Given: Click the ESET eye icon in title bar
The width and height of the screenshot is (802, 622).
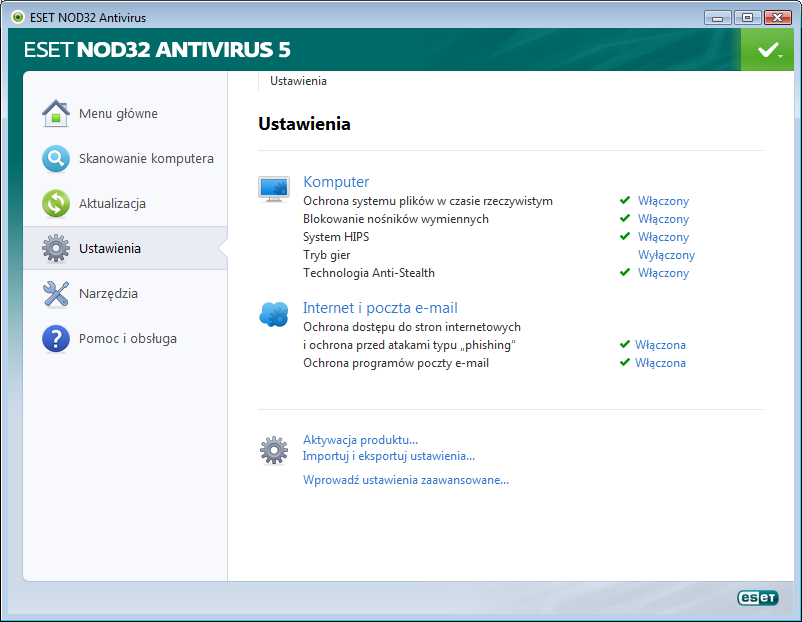Looking at the screenshot, I should point(18,17).
